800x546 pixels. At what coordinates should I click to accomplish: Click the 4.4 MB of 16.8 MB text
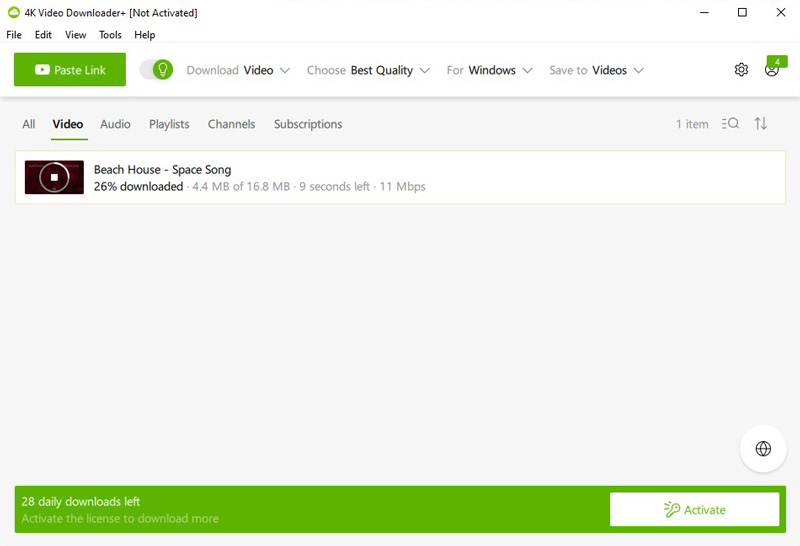pos(241,187)
